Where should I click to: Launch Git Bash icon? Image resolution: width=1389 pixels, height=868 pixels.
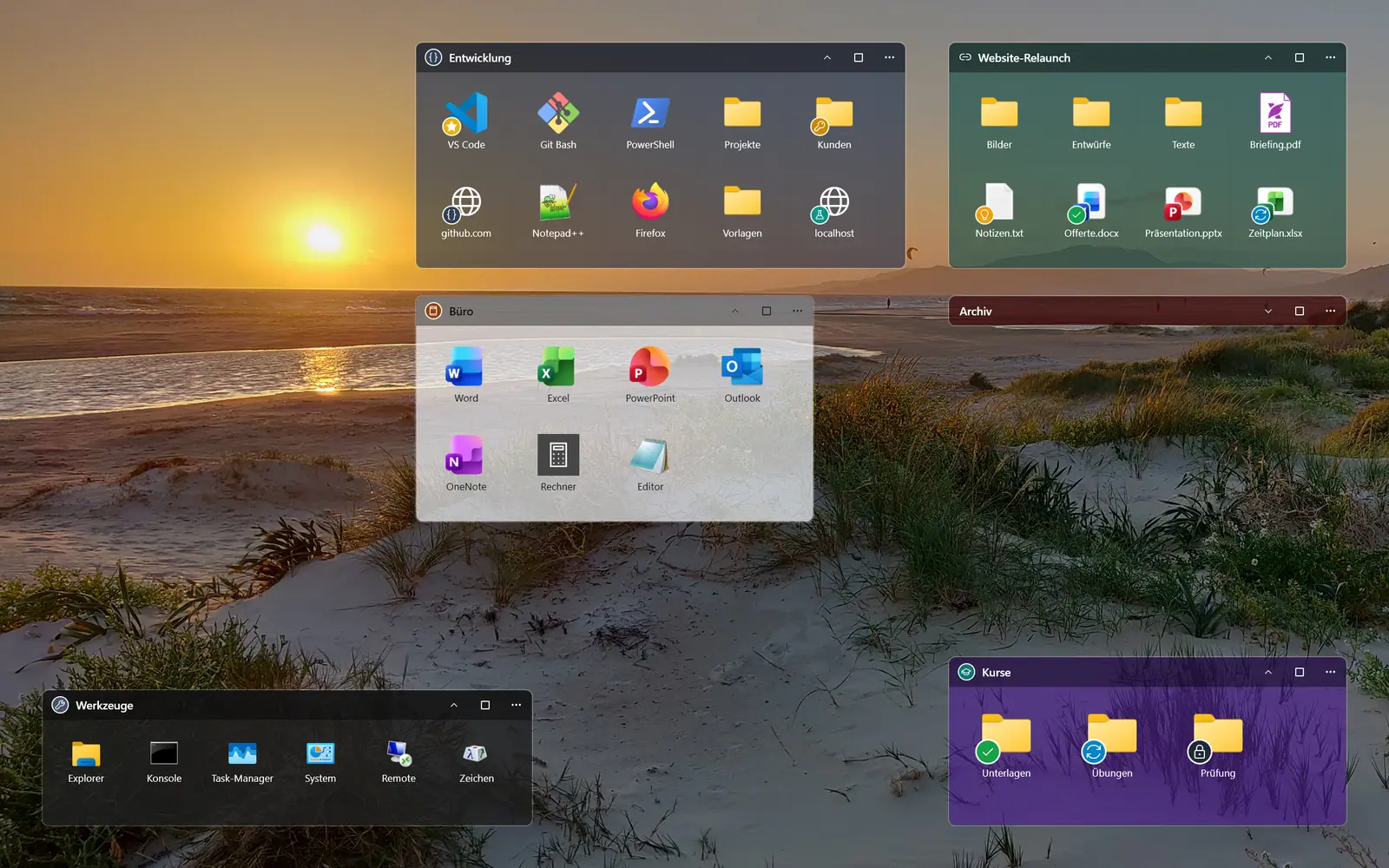pos(558,121)
